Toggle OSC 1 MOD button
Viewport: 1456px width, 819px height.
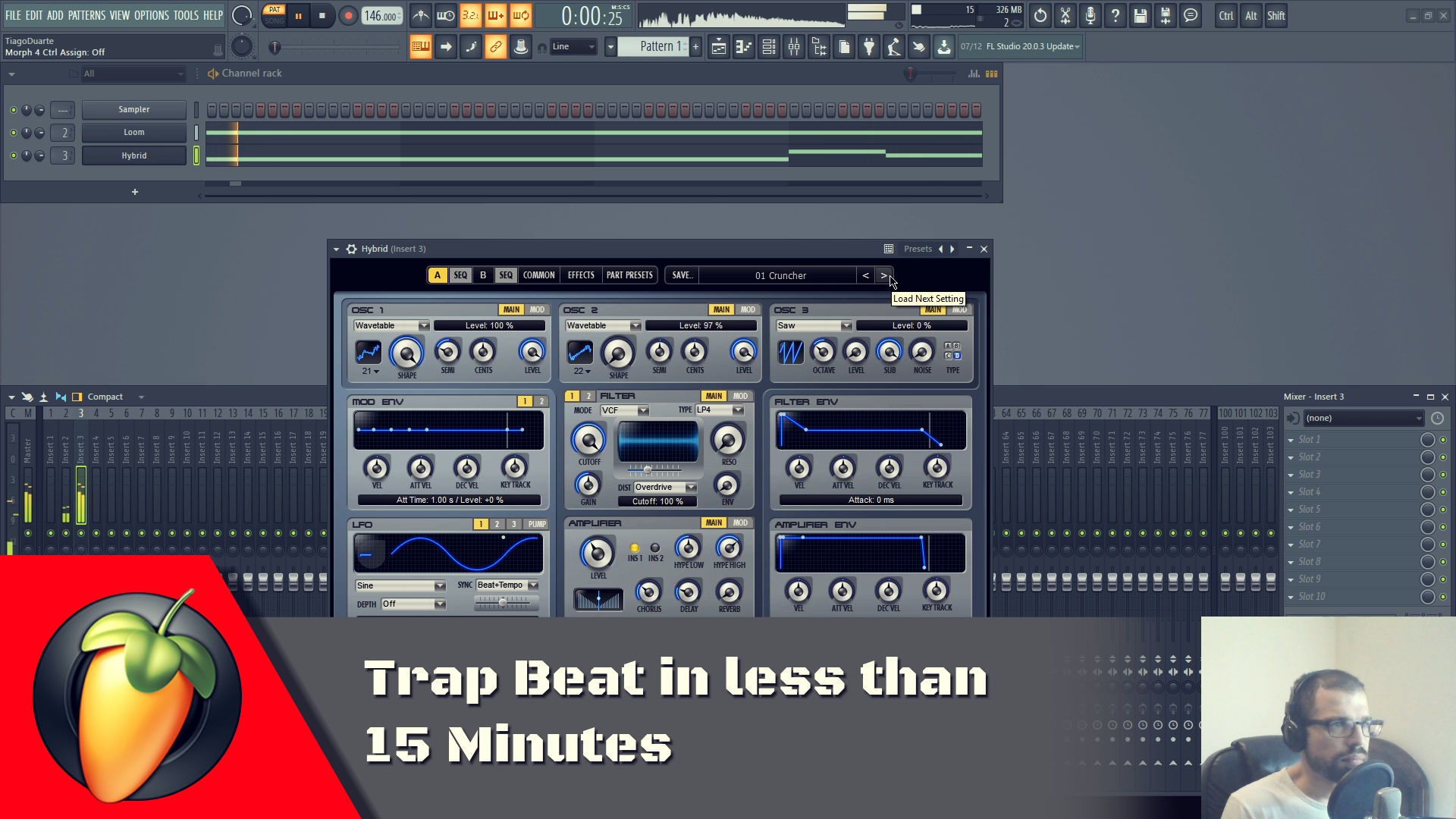click(537, 309)
